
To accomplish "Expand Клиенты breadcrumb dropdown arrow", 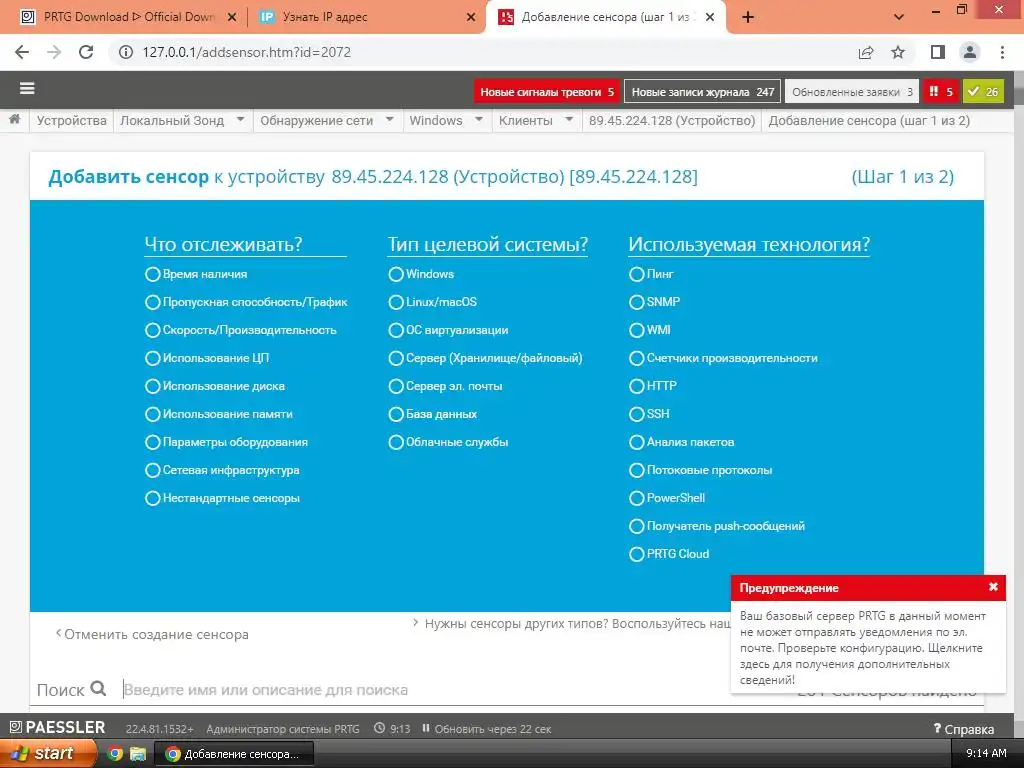I will [569, 120].
